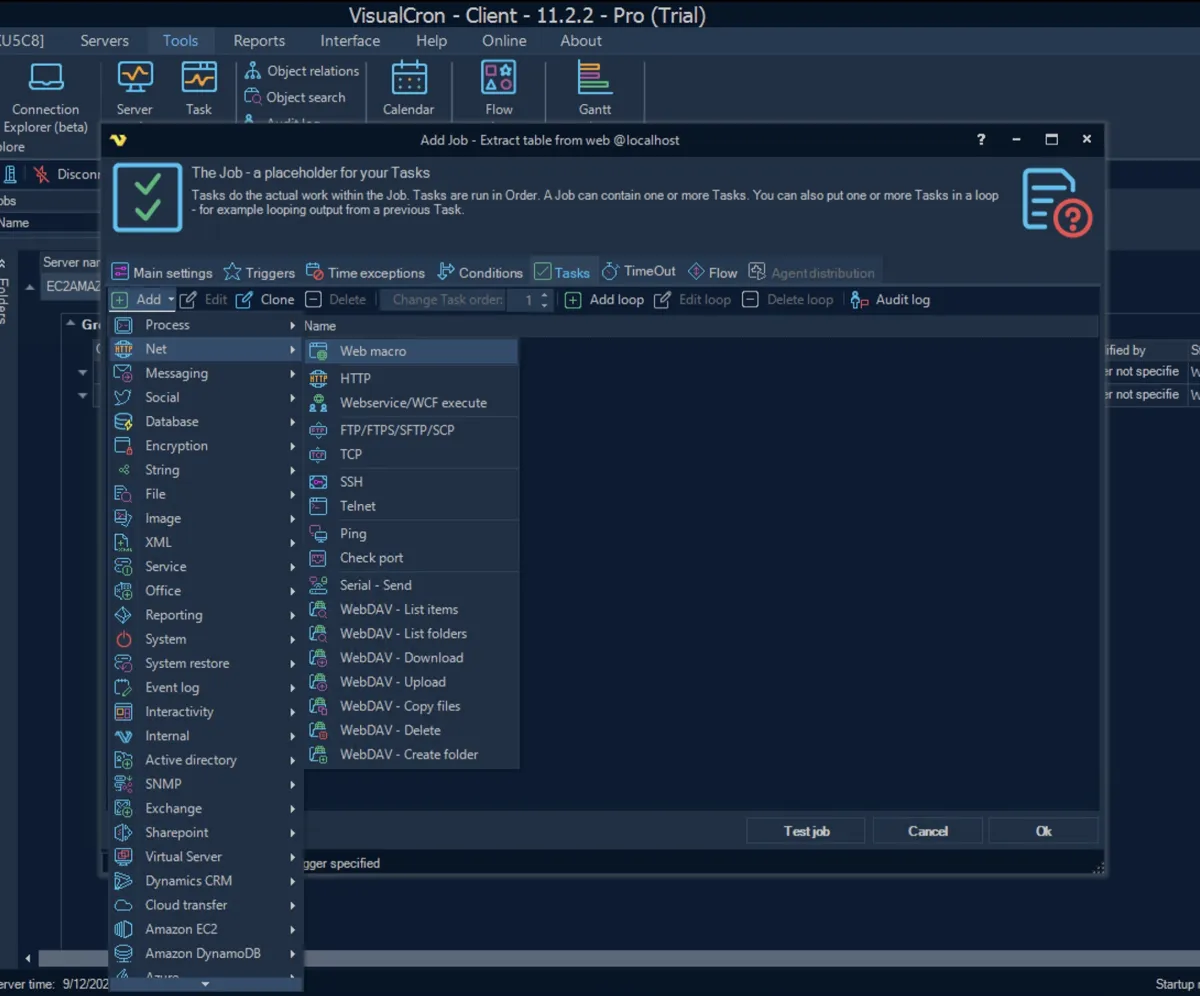This screenshot has height=996, width=1200.
Task: Choose HTTP task in Net submenu
Action: pyautogui.click(x=413, y=378)
